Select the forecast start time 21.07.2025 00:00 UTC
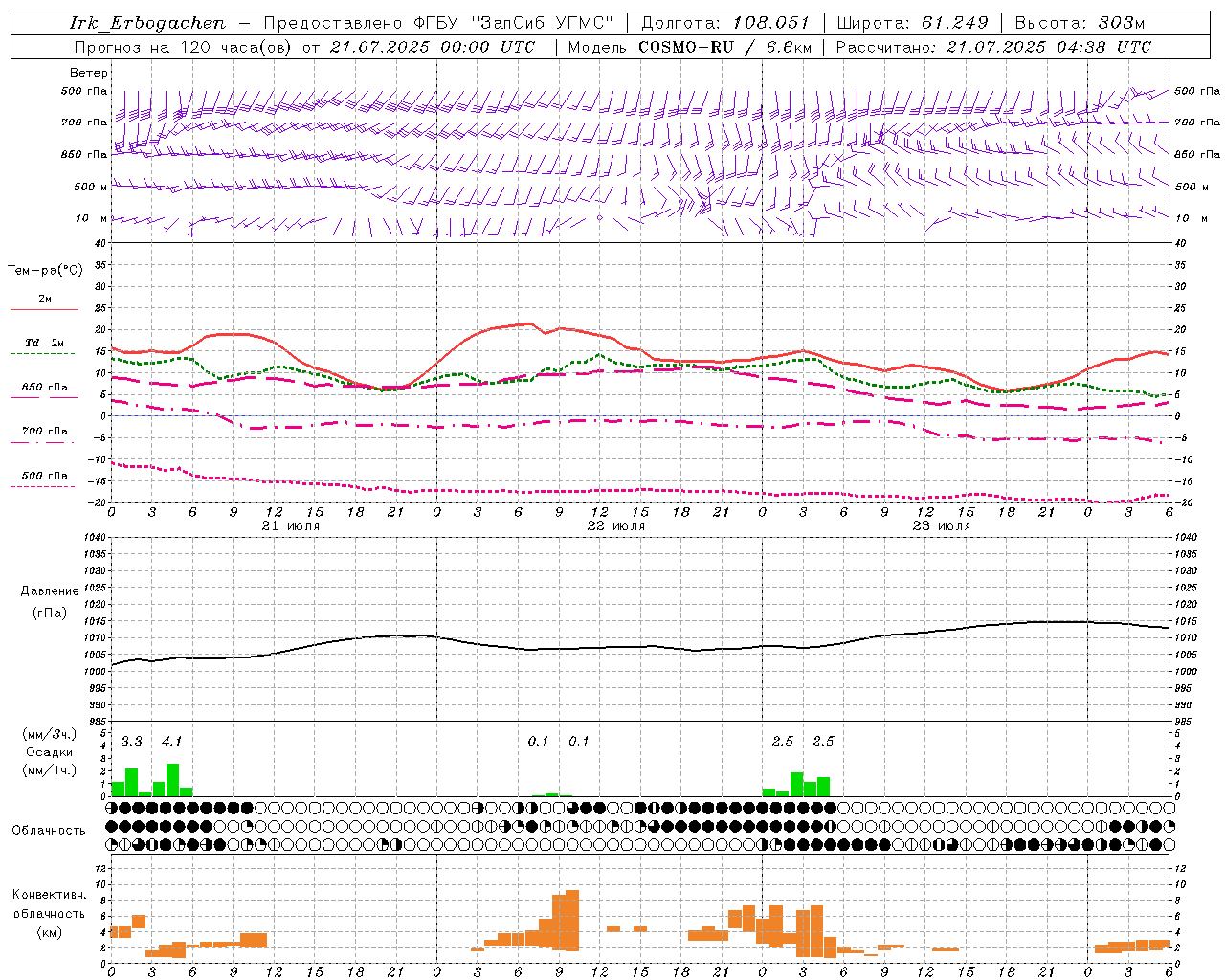1225x980 pixels. 432,47
